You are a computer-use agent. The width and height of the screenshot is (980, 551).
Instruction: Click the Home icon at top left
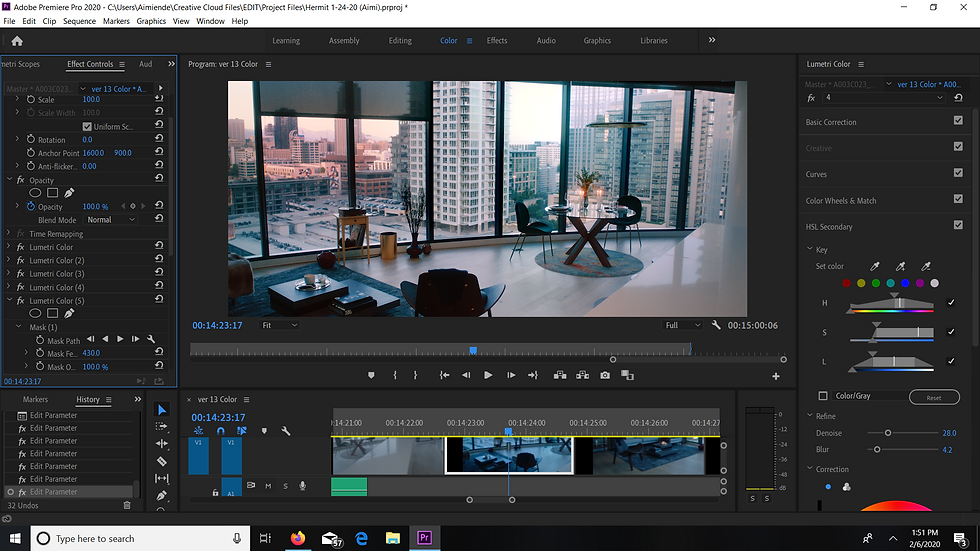[17, 41]
